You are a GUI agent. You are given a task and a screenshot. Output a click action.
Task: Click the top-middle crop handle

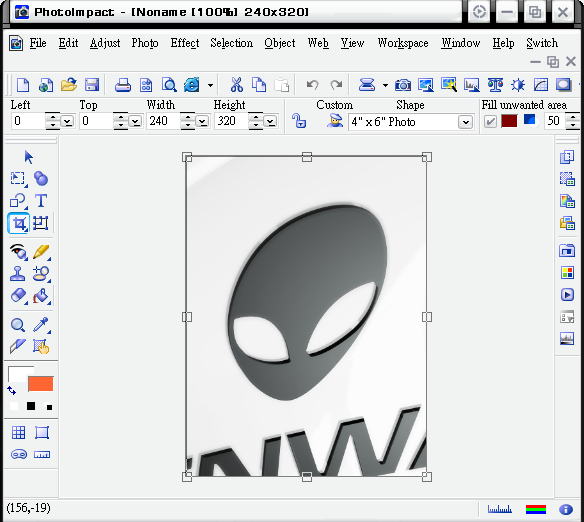pyautogui.click(x=307, y=157)
